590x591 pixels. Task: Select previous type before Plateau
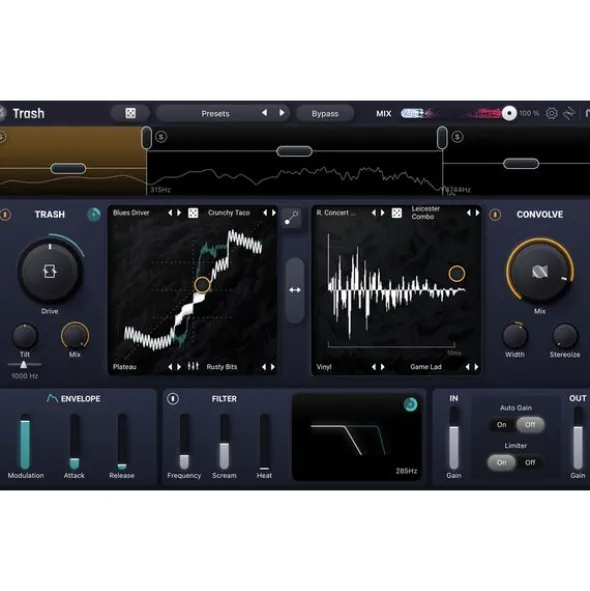(170, 366)
